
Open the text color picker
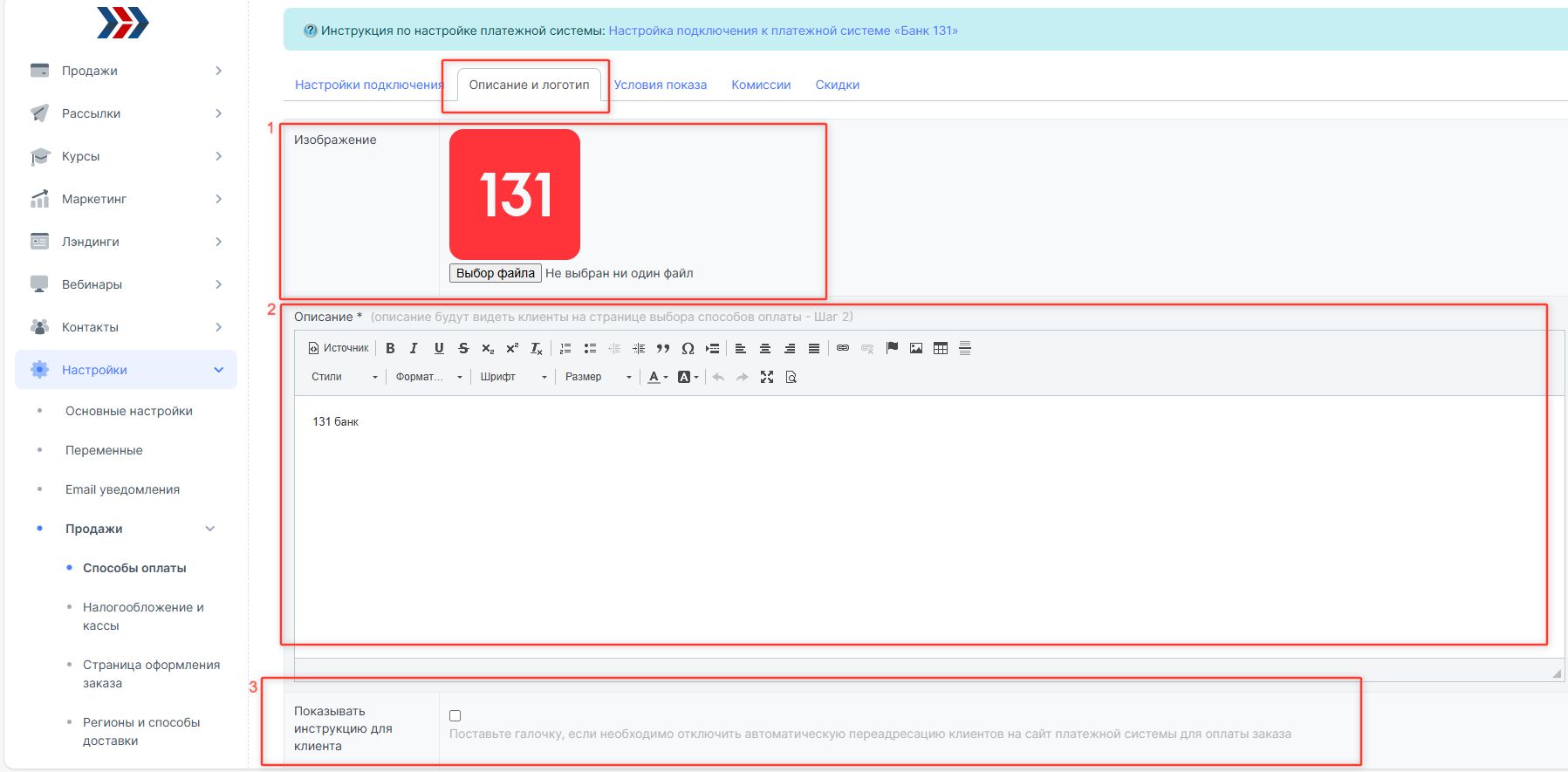point(655,377)
